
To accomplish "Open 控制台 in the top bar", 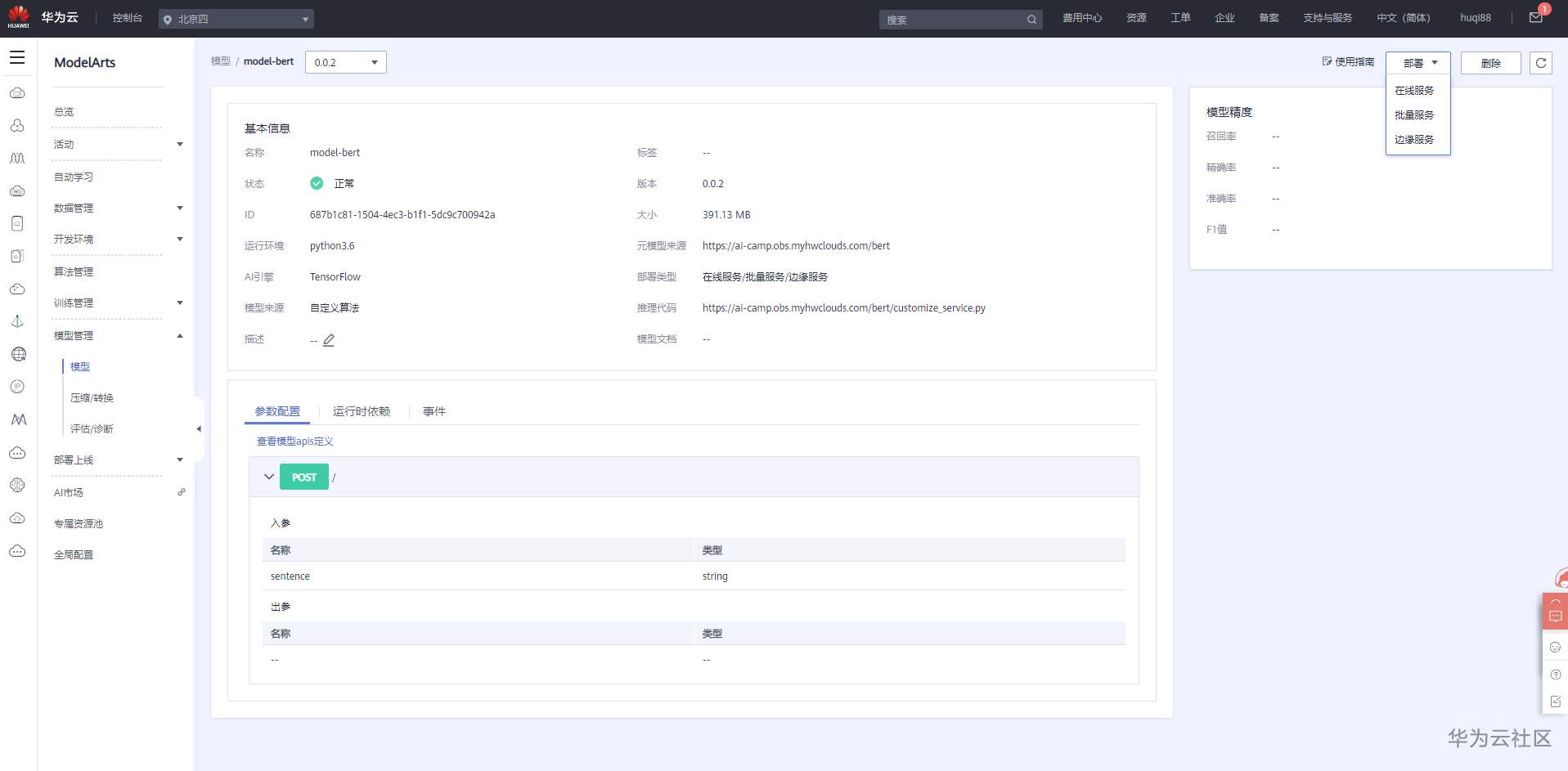I will pyautogui.click(x=128, y=18).
